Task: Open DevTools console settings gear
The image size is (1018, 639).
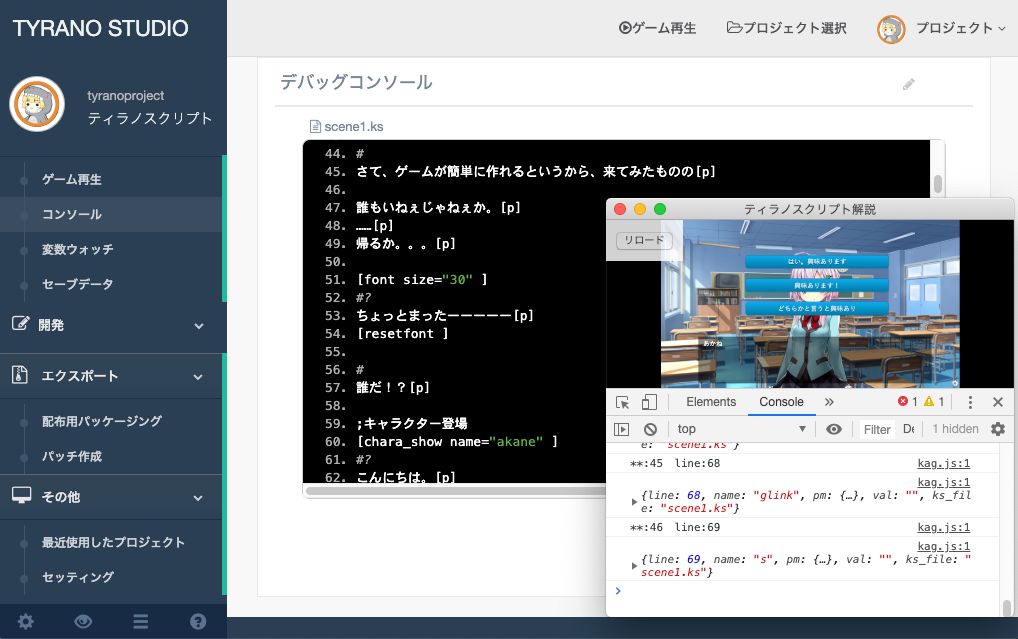Action: [x=998, y=429]
